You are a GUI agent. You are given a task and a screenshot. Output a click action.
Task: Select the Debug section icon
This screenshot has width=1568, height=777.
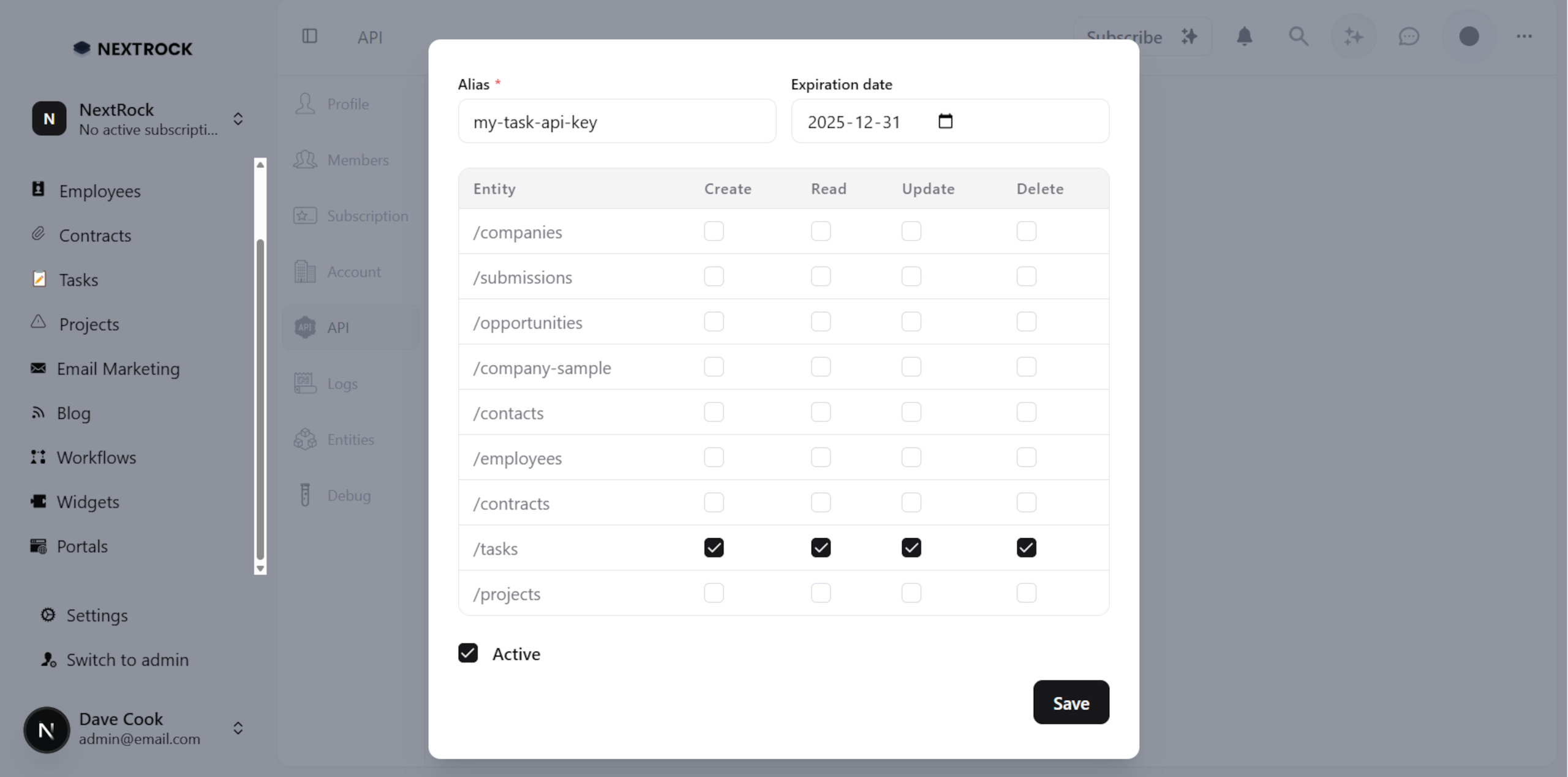[x=305, y=494]
